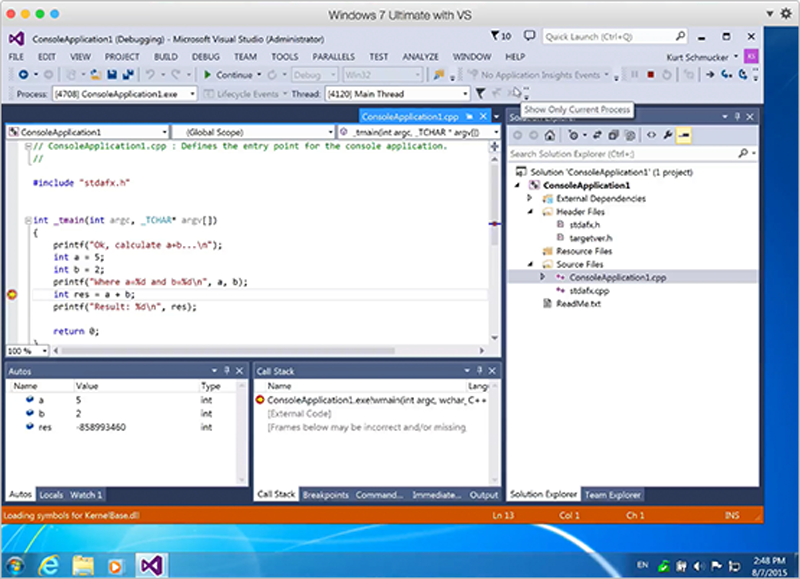Open the notifications flag showing 10

[501, 36]
